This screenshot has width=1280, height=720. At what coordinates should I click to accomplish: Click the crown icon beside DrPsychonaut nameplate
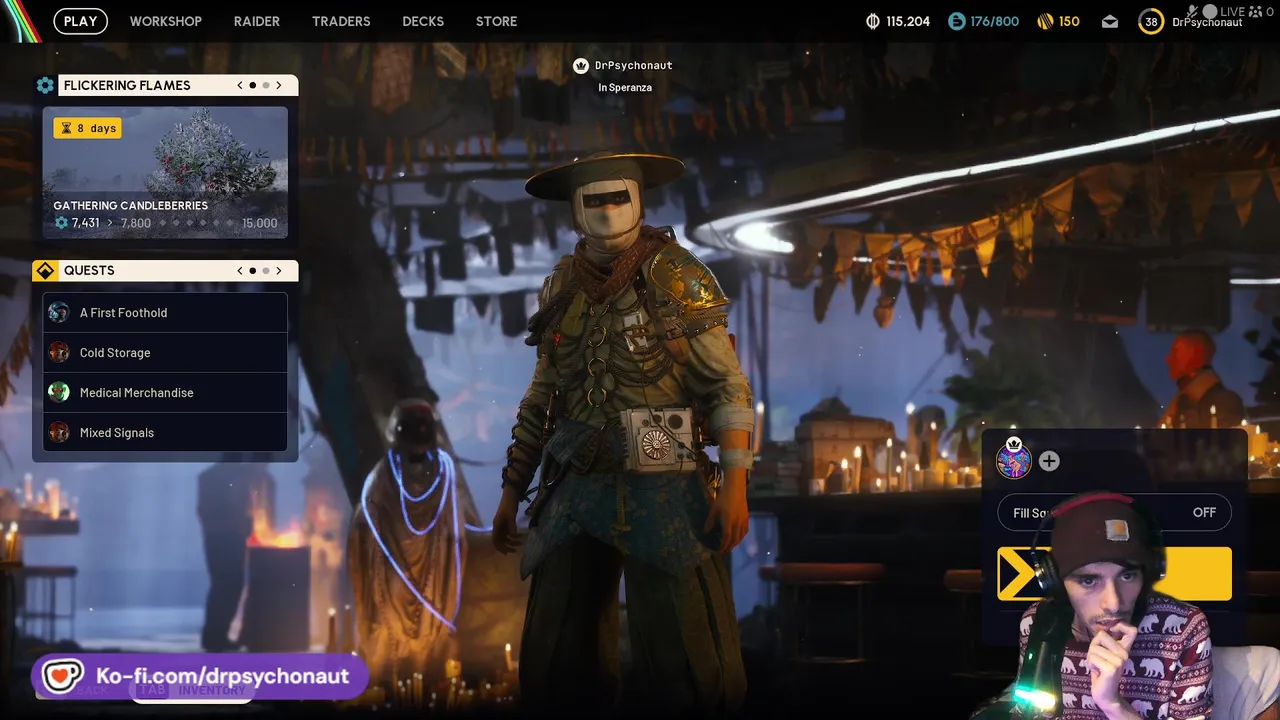pyautogui.click(x=581, y=65)
